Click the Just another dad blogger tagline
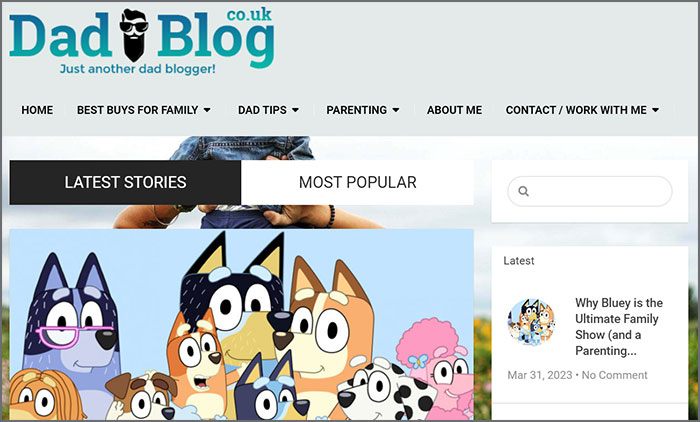 [x=138, y=69]
